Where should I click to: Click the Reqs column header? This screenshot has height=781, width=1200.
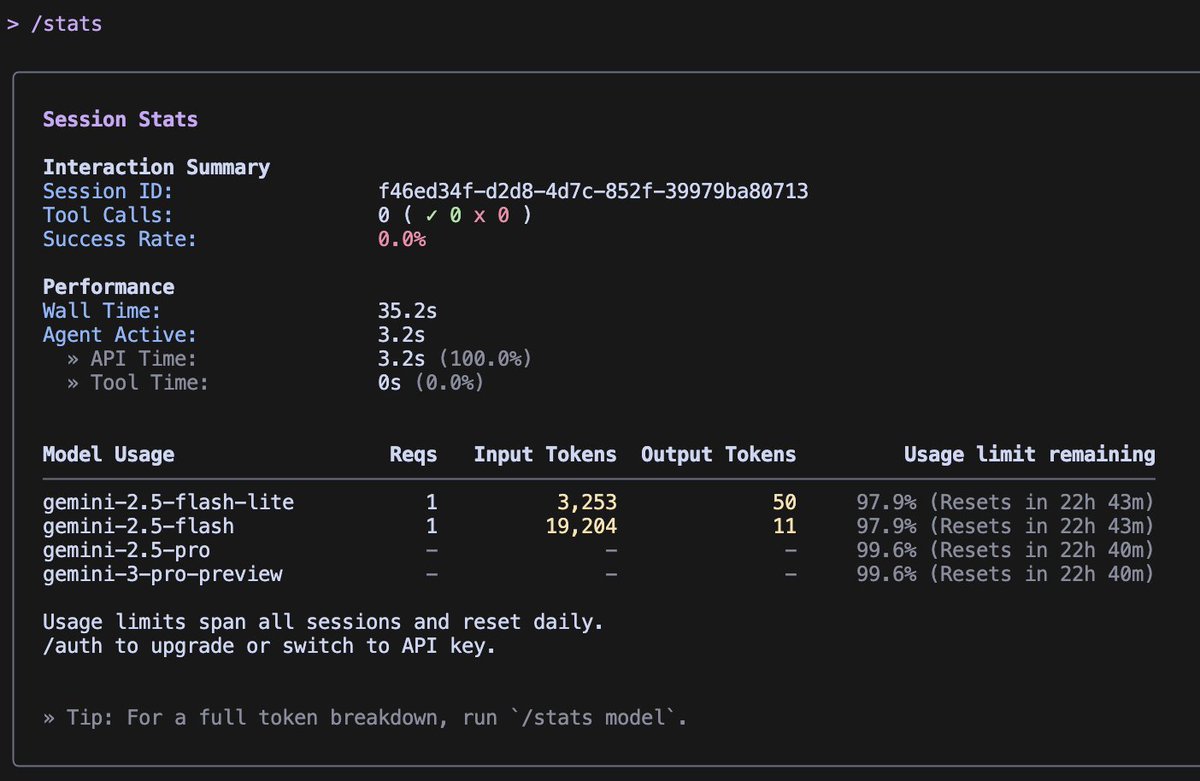pos(414,455)
